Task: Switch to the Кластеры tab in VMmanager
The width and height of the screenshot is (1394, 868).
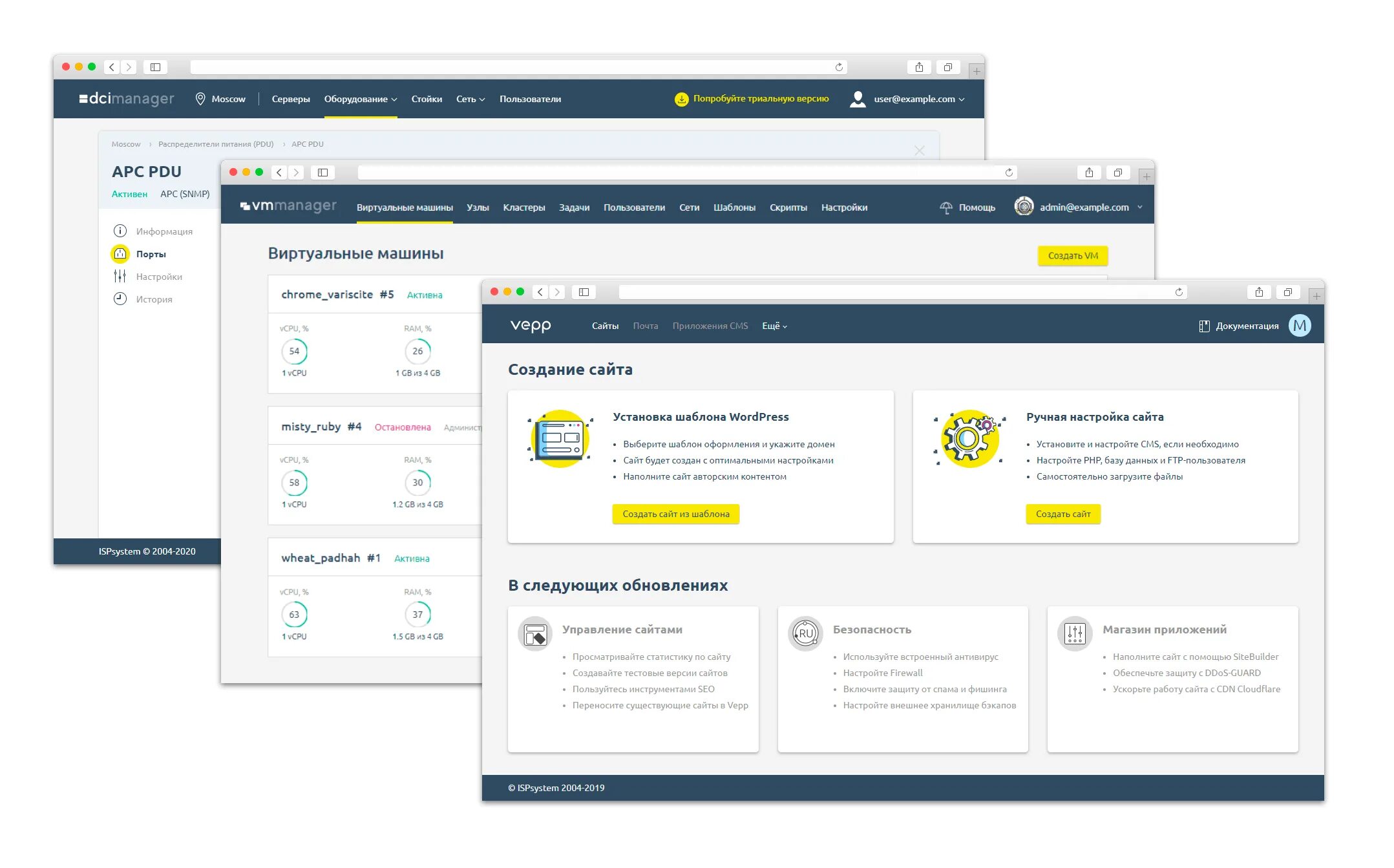Action: pyautogui.click(x=523, y=207)
